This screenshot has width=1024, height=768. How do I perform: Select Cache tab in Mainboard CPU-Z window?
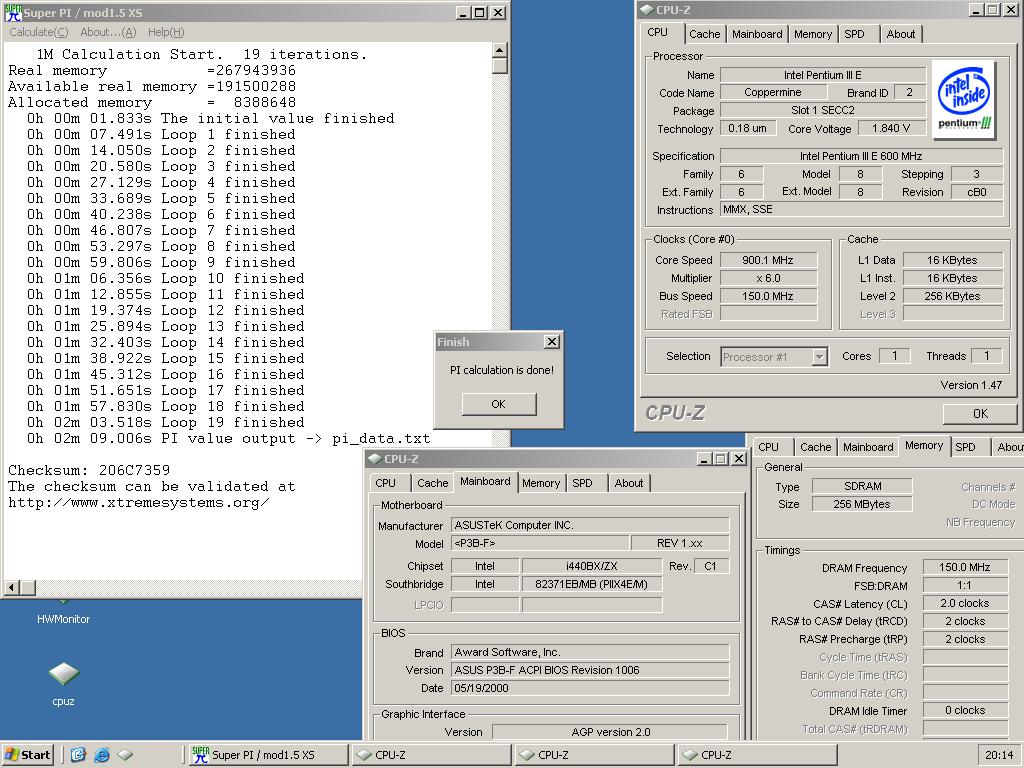point(432,483)
